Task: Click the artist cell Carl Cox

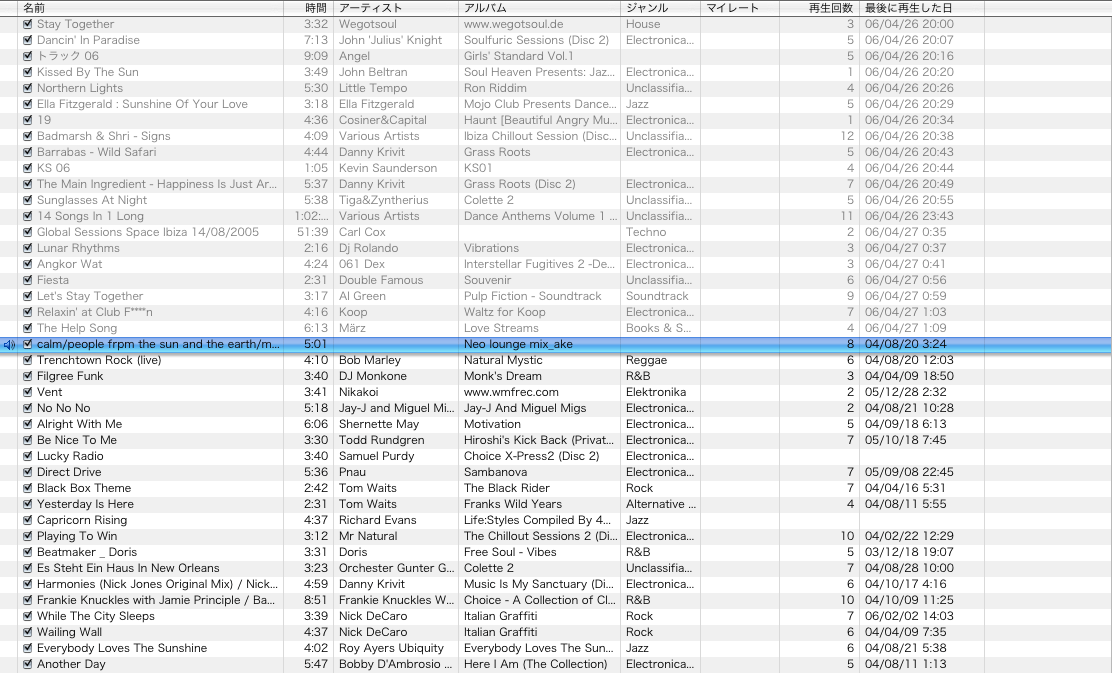Action: tap(362, 233)
